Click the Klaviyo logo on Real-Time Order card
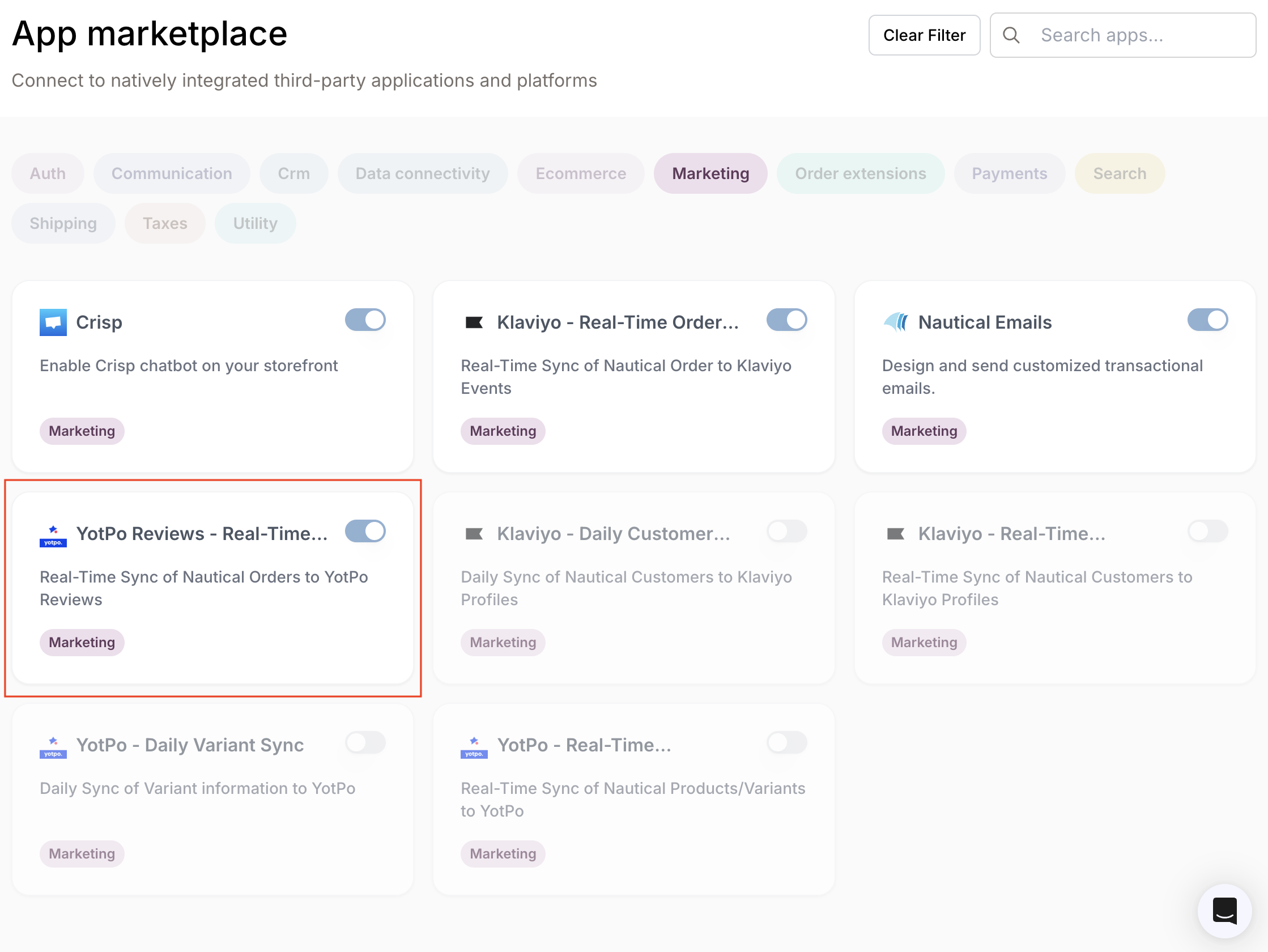The image size is (1268, 952). tap(474, 322)
